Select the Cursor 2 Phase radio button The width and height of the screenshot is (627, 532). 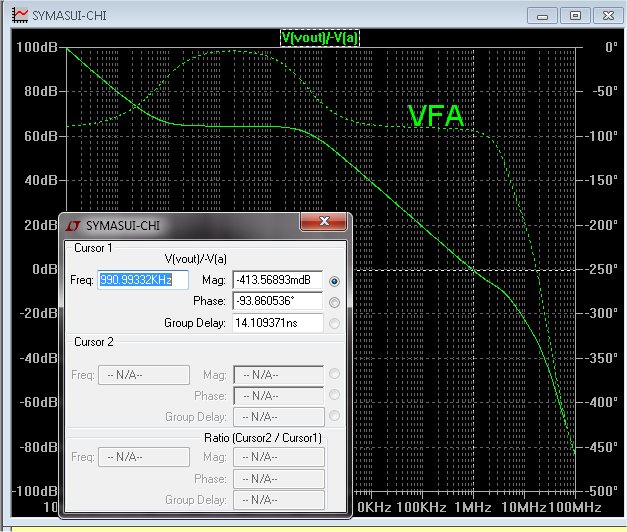pyautogui.click(x=334, y=395)
